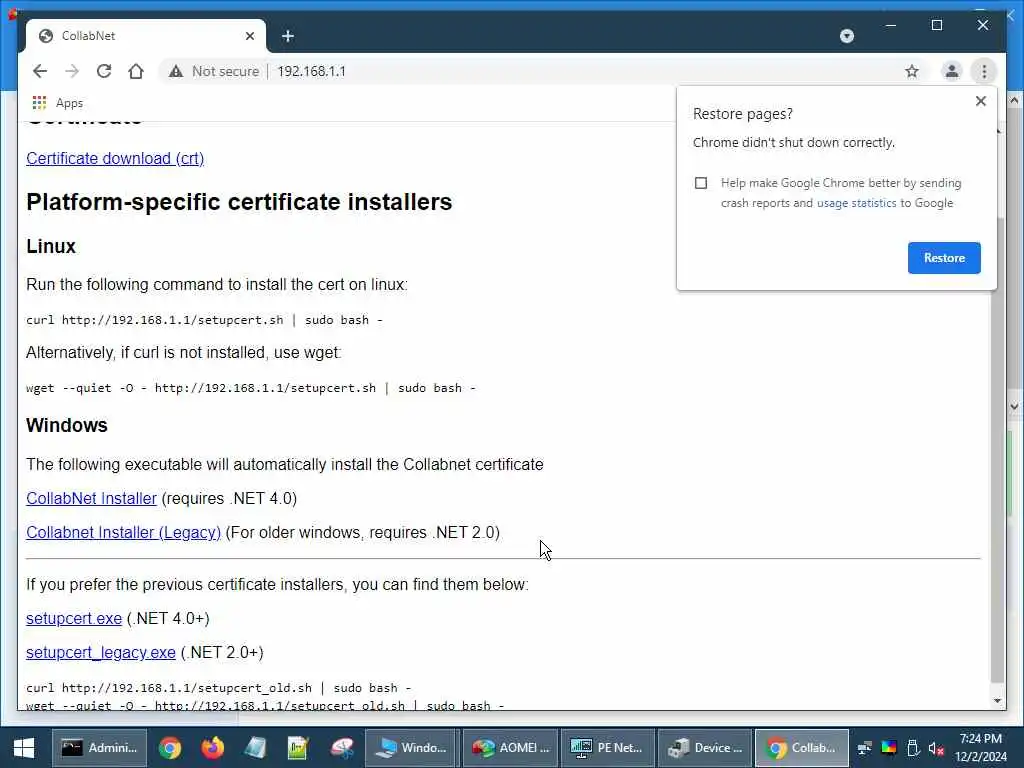The height and width of the screenshot is (768, 1024).
Task: Click the scrollbar down arrow of the page
Action: [997, 701]
